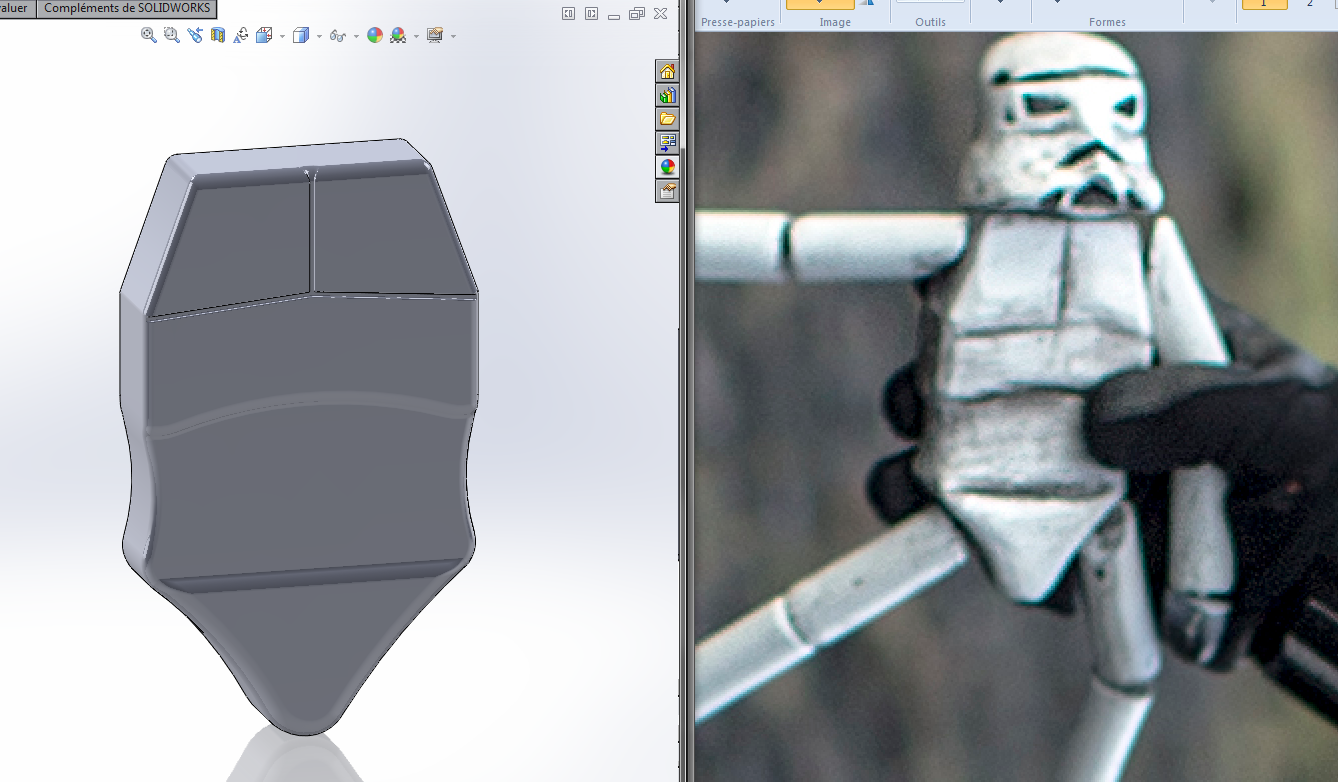Click the View Settings monitor icon
Screen dimensions: 1338x782
click(x=434, y=35)
